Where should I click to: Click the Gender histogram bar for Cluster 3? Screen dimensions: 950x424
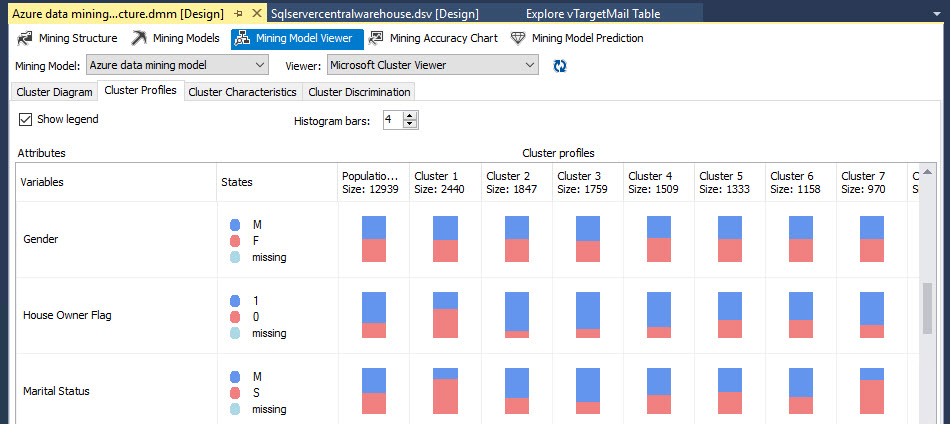click(588, 239)
